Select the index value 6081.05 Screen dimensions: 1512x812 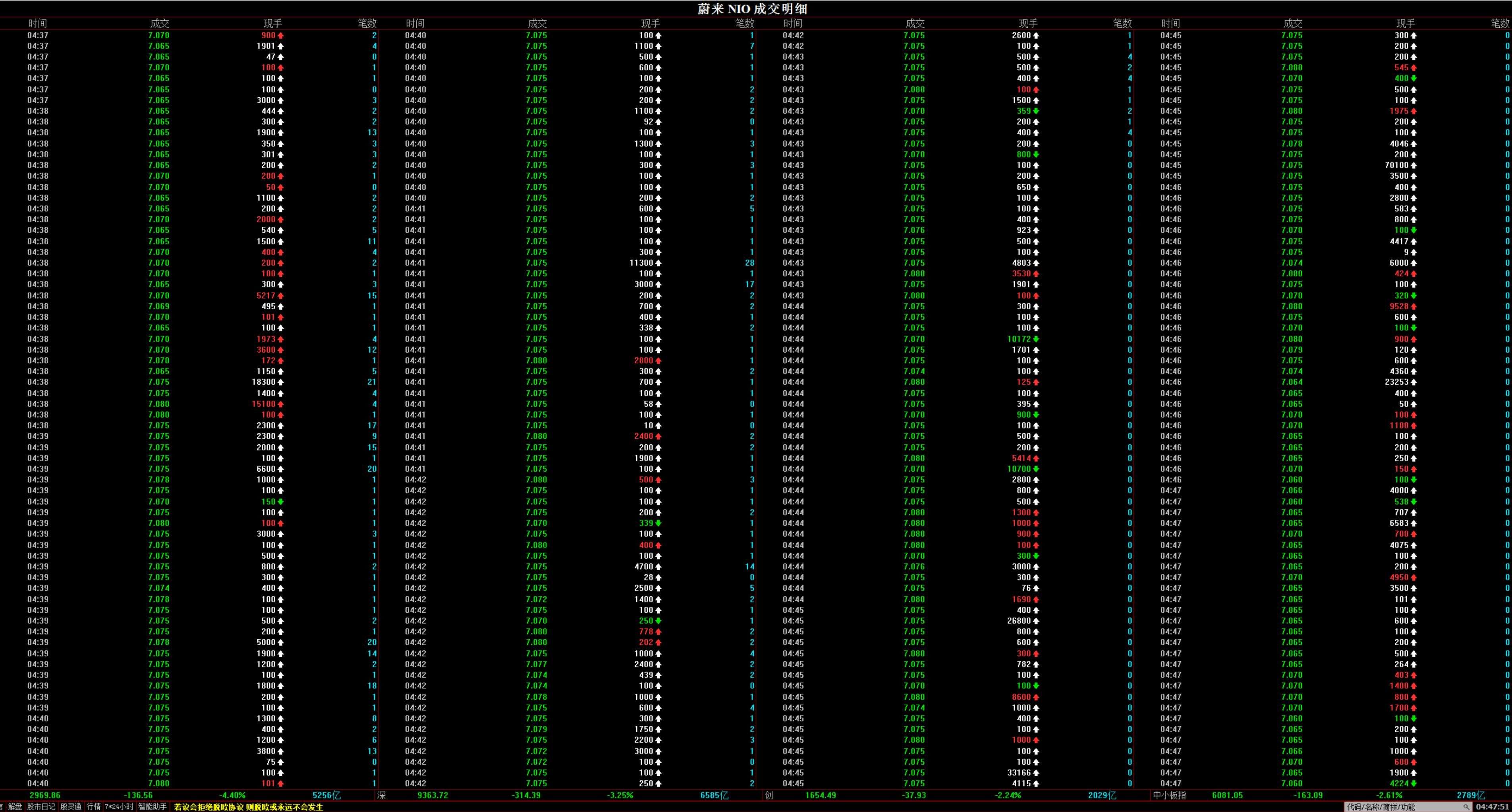point(1227,796)
